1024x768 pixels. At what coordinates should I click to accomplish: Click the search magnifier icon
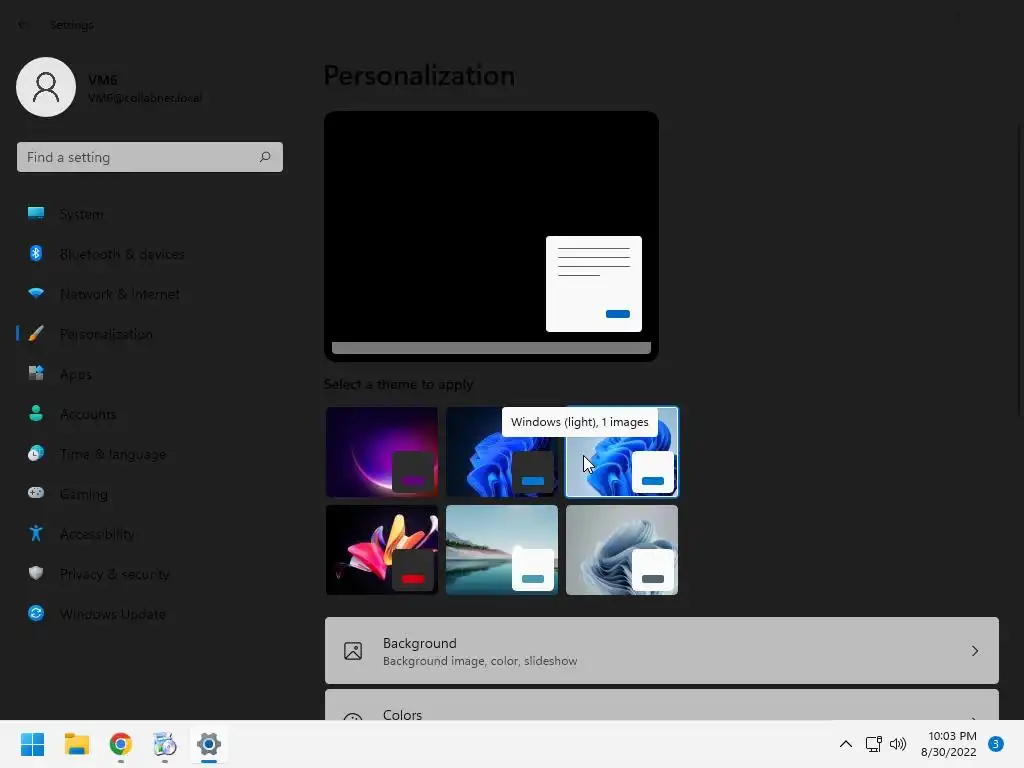click(265, 157)
